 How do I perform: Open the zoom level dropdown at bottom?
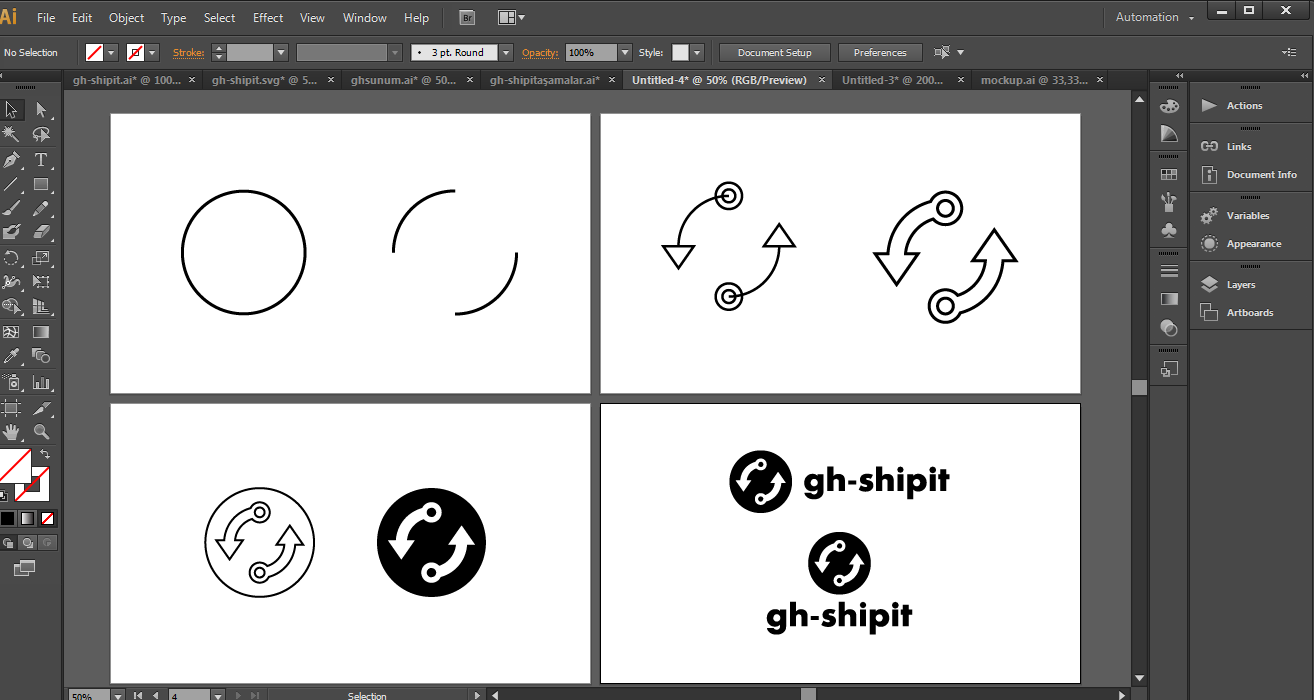pos(118,695)
